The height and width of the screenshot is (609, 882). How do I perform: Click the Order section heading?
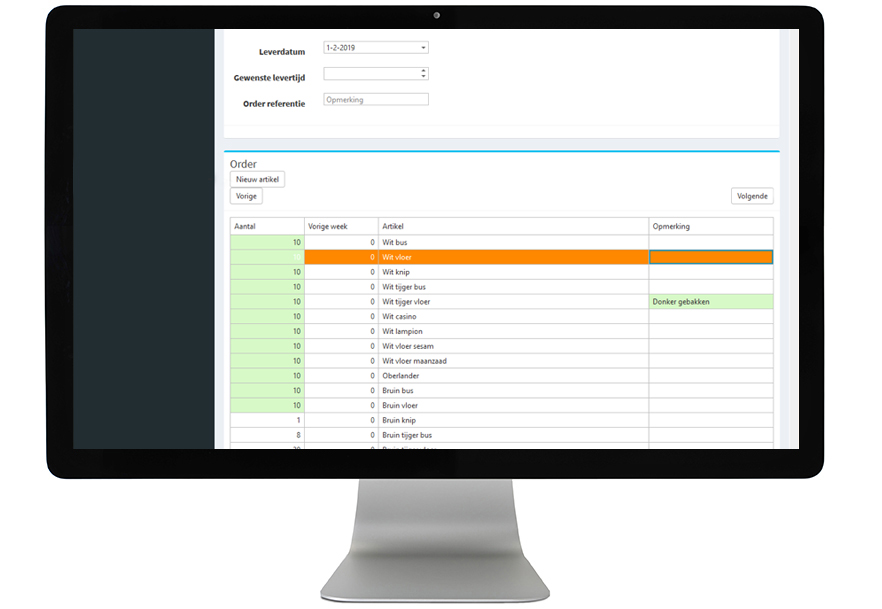click(243, 164)
